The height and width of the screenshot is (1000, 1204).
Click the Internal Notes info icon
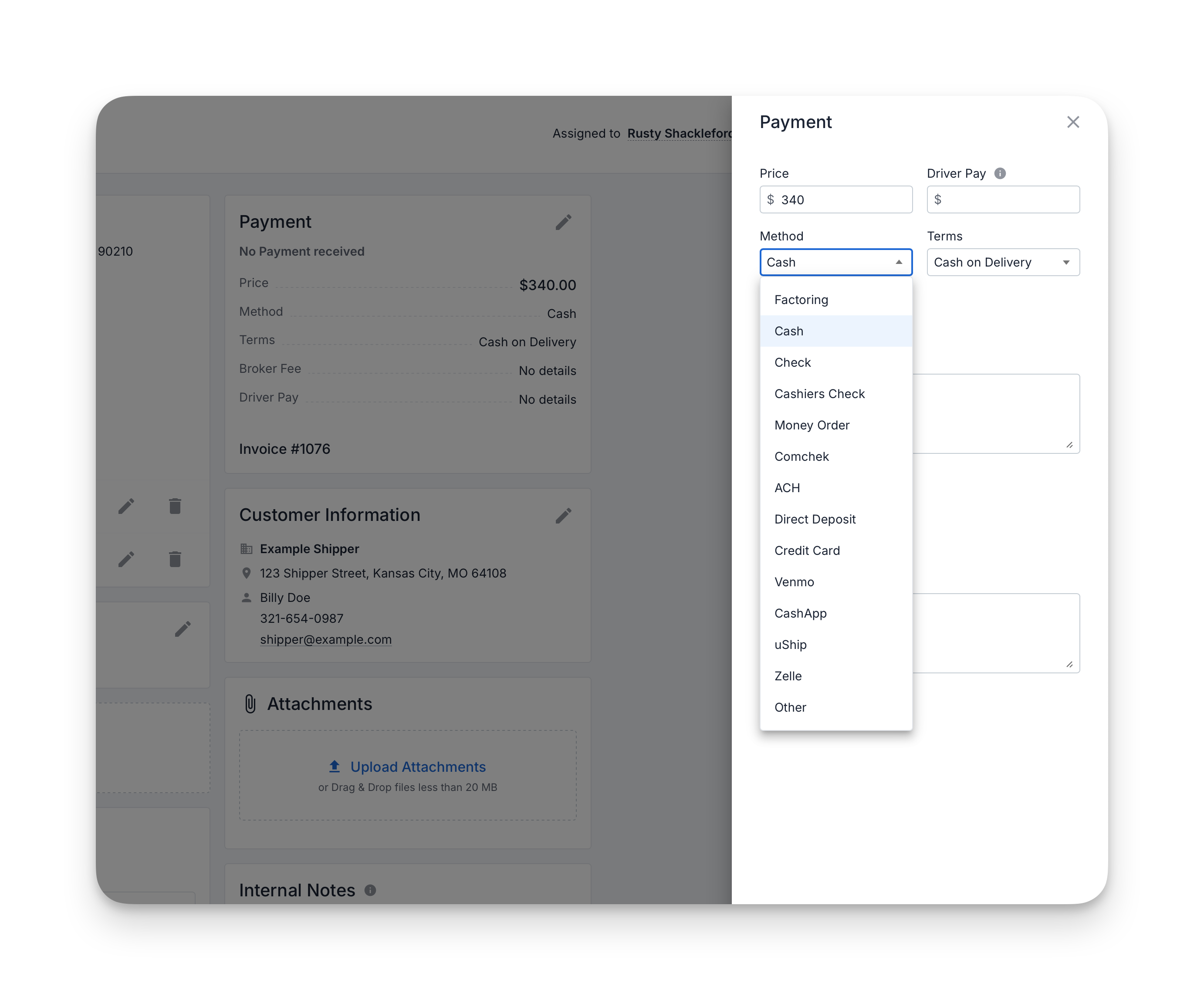point(370,890)
